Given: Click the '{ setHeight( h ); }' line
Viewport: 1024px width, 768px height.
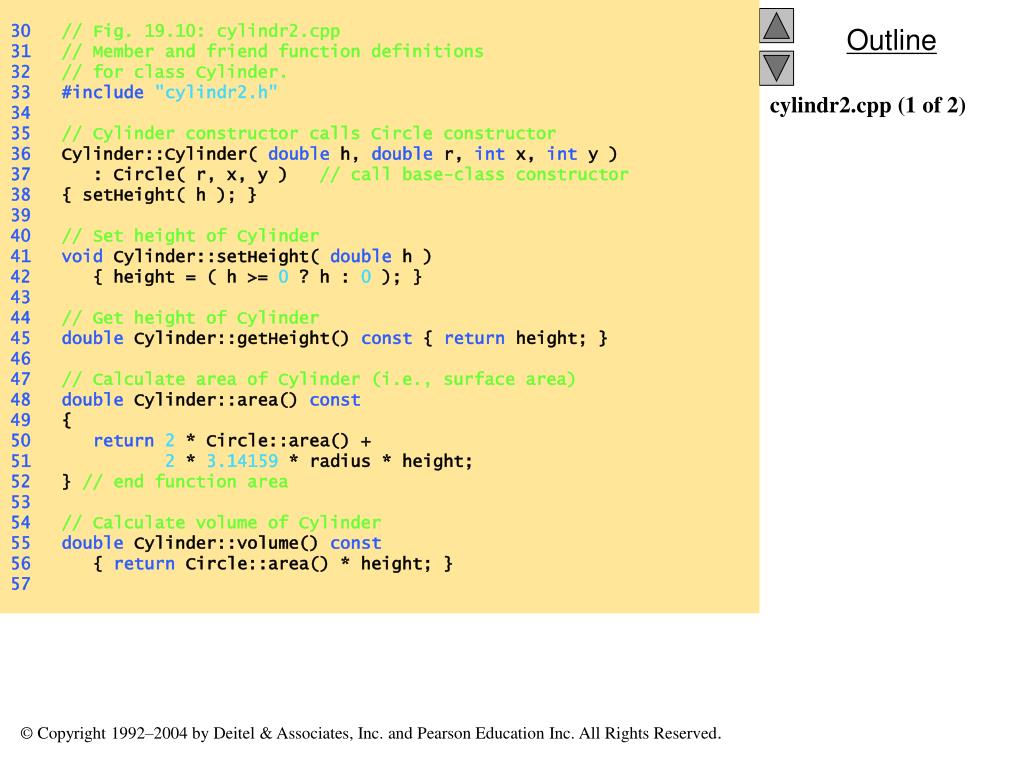Looking at the screenshot, I should (159, 195).
